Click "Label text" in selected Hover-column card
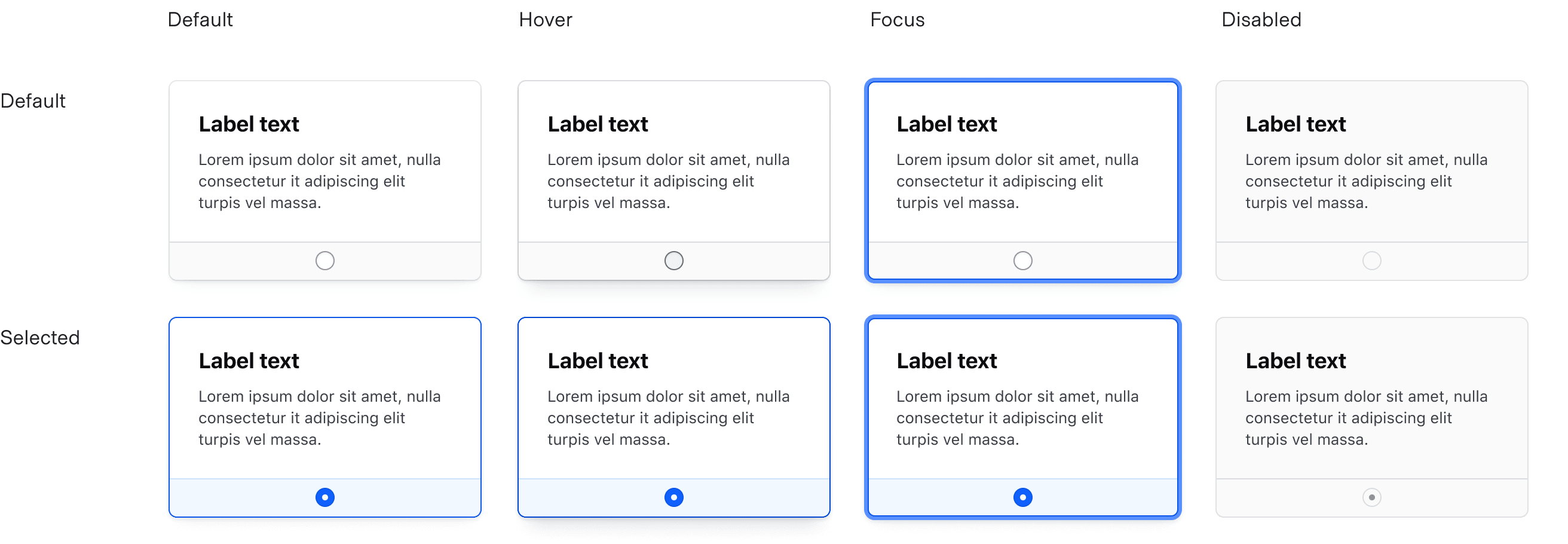Screen dimensions: 1568x544 pos(597,360)
